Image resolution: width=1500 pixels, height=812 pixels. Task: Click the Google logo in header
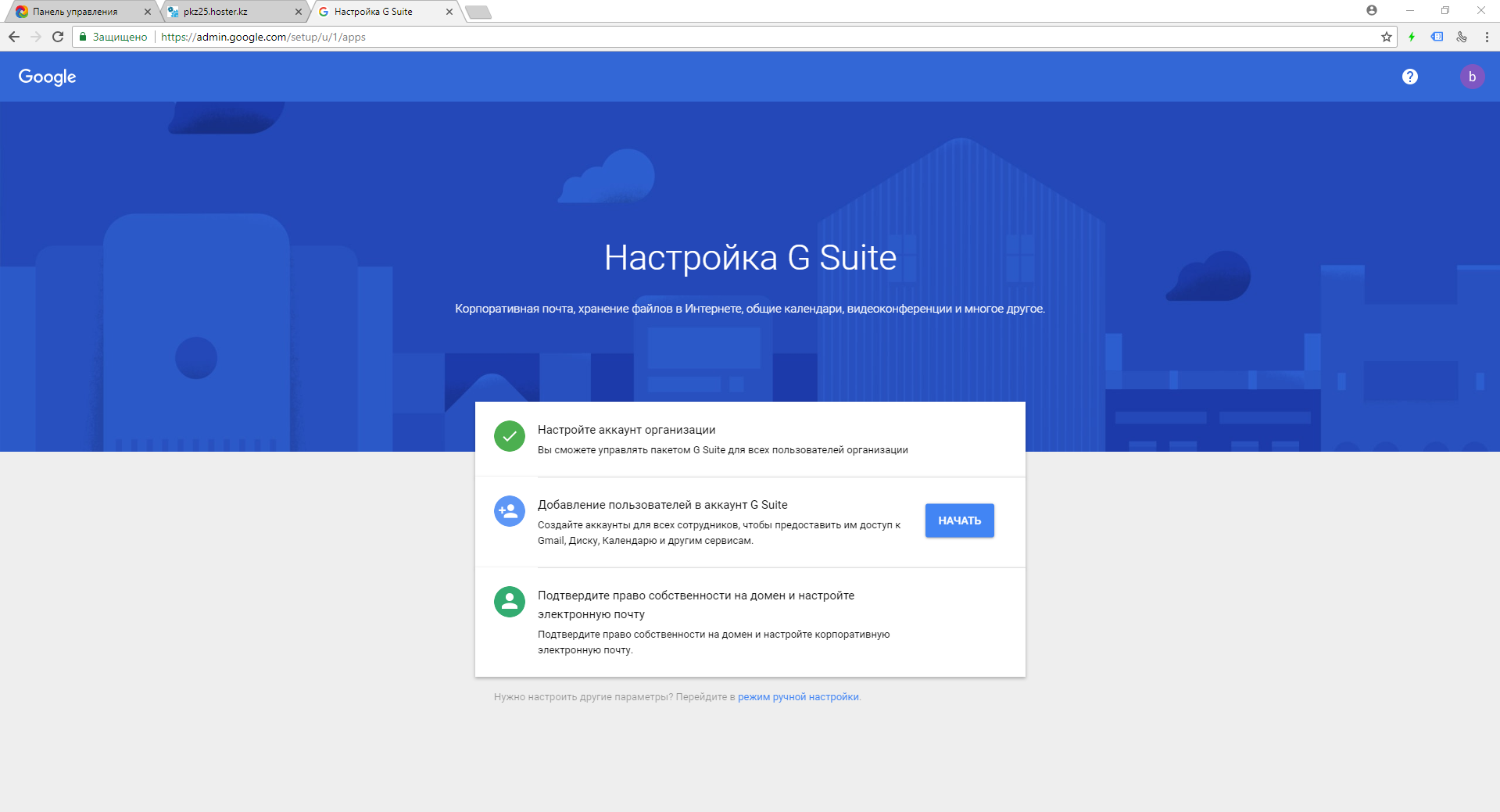48,77
